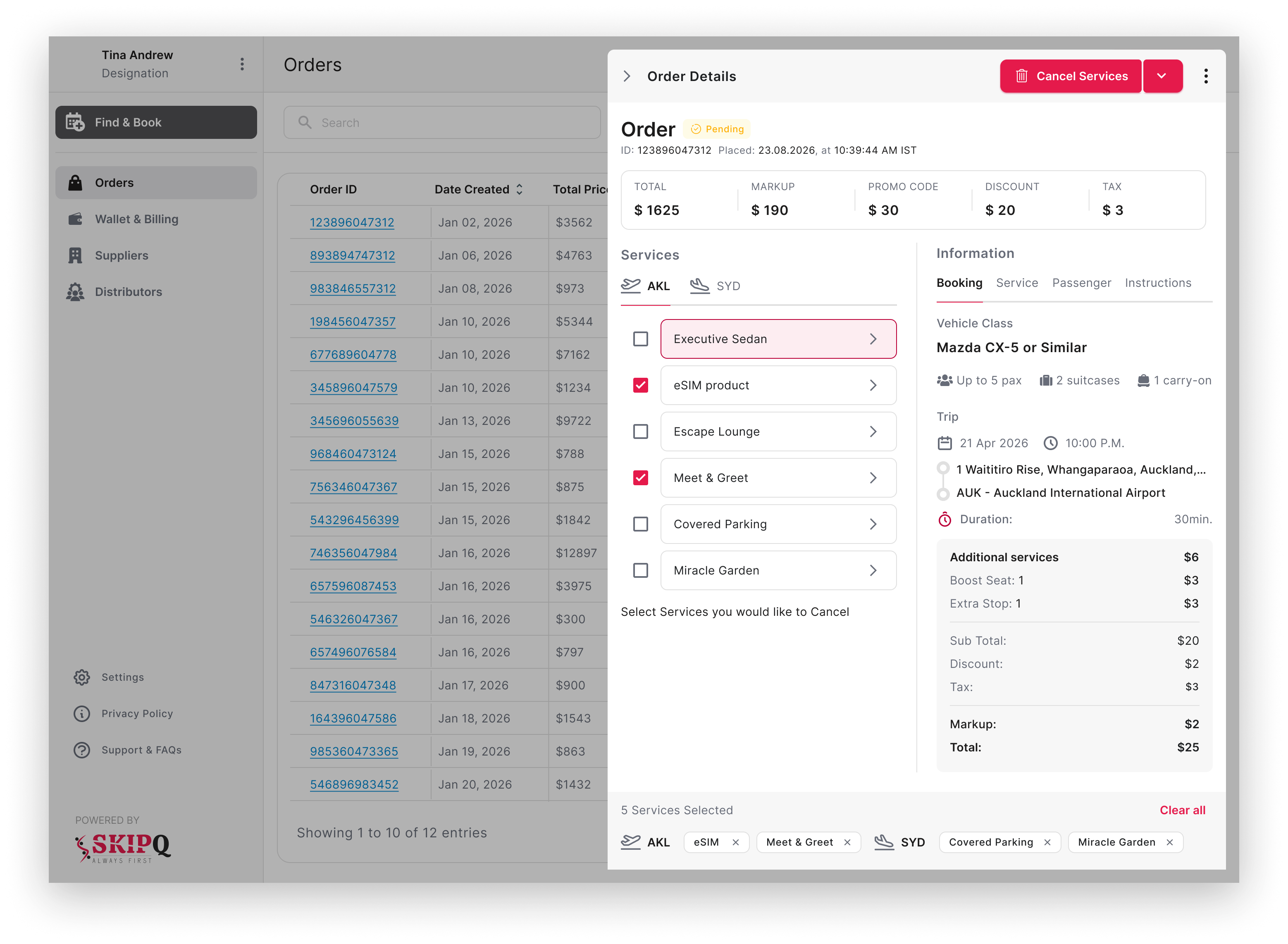This screenshot has height=944, width=1288.
Task: Click the Cancel Services button
Action: pos(1070,76)
